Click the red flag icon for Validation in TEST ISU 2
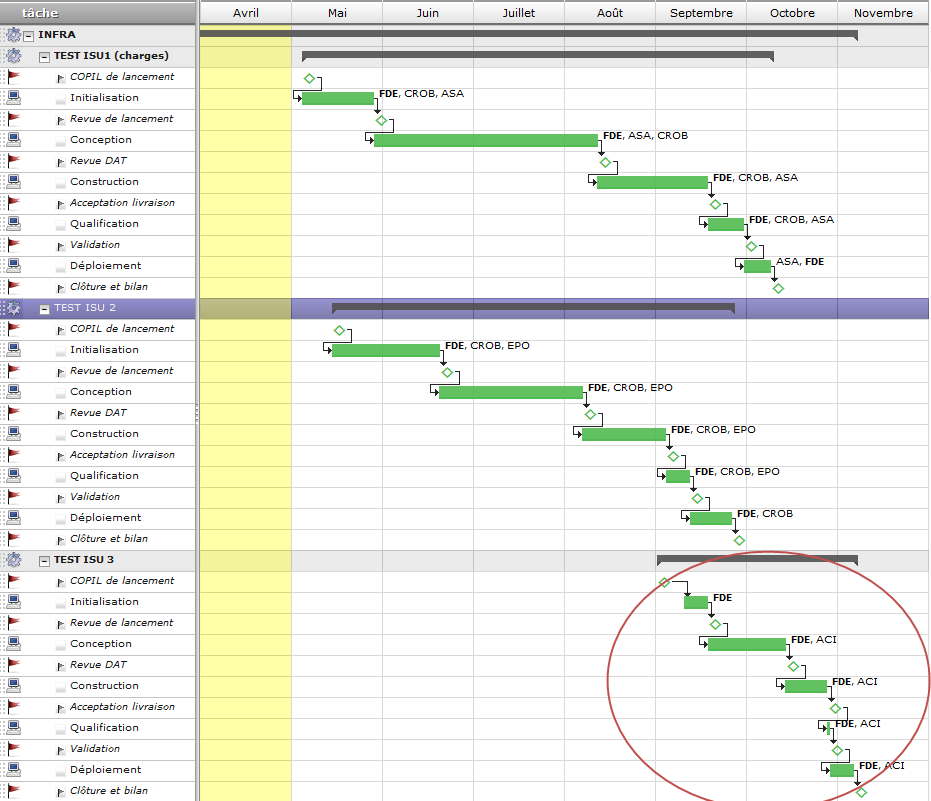Image resolution: width=931 pixels, height=801 pixels. coord(14,497)
